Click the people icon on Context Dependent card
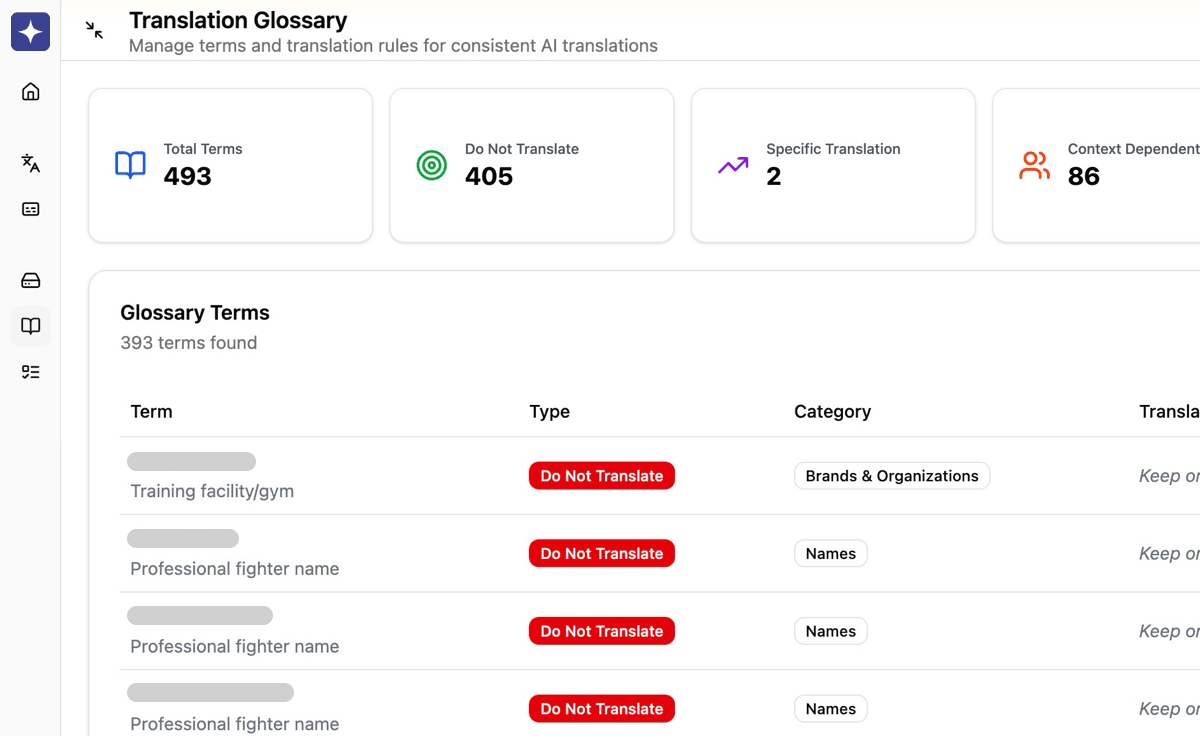The height and width of the screenshot is (736, 1200). pos(1034,166)
